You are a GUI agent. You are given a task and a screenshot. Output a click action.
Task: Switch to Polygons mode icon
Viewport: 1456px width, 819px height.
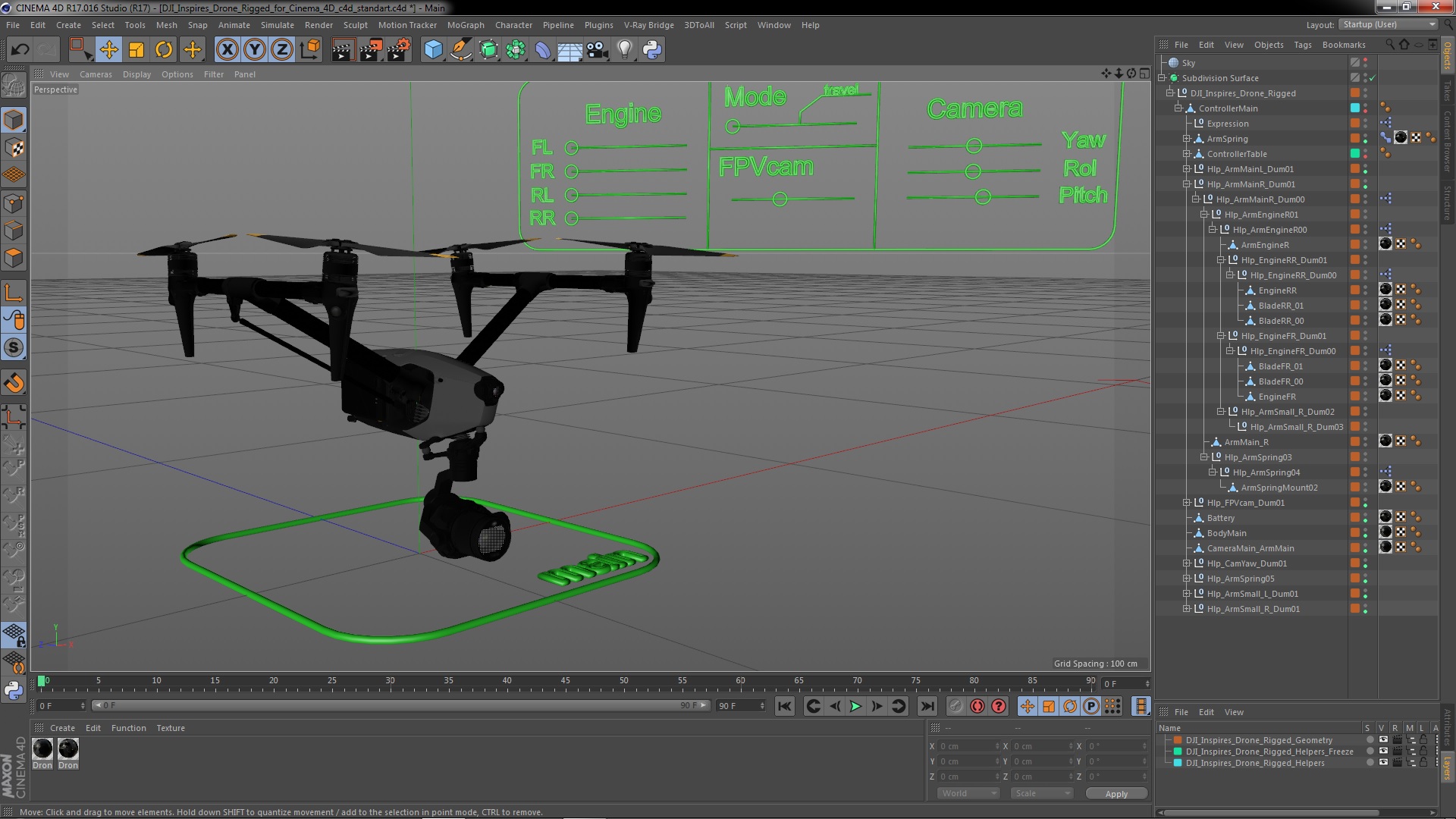click(x=14, y=258)
